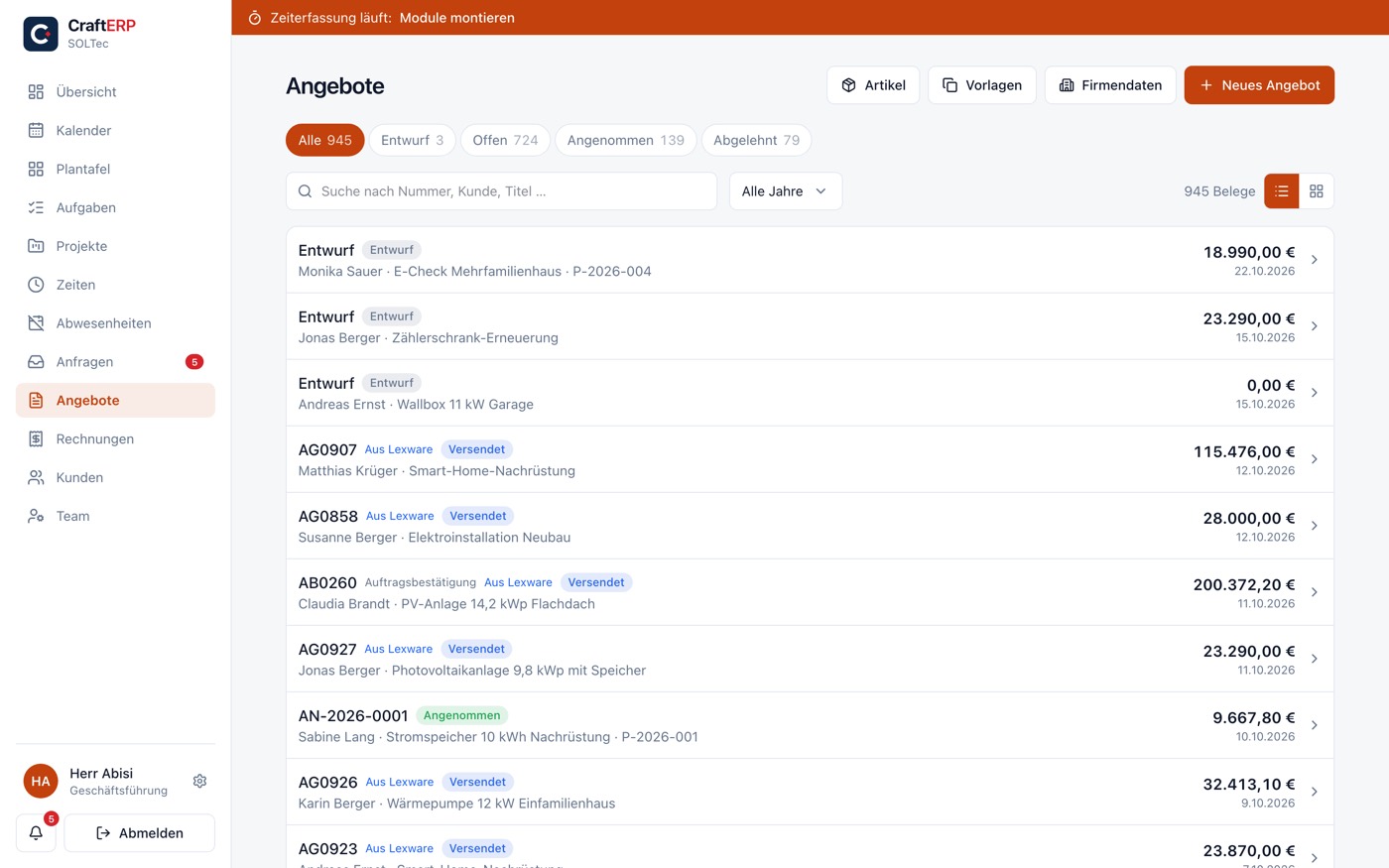1389x868 pixels.
Task: Click Abmelden to log out
Action: [139, 833]
